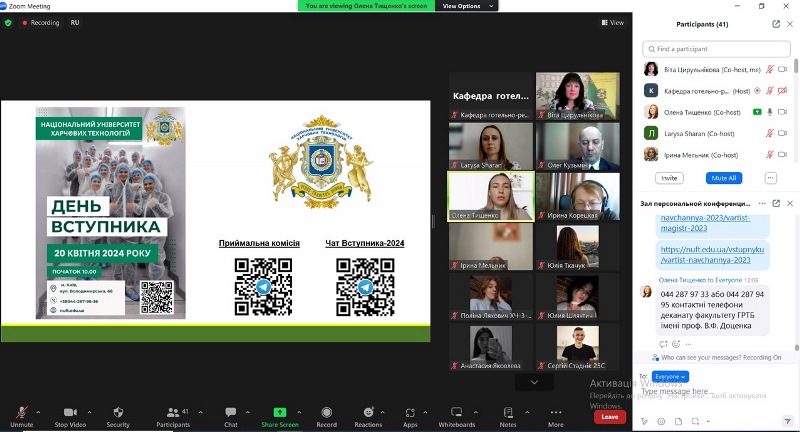Expand arrow beside Reactions button
This screenshot has height=432, width=800.
point(383,412)
